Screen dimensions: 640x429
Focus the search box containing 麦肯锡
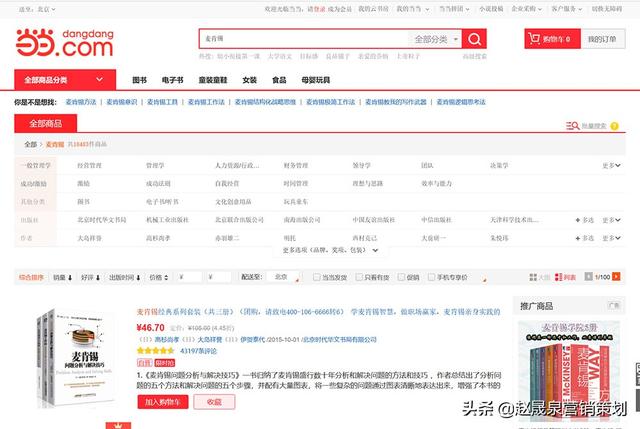point(304,39)
